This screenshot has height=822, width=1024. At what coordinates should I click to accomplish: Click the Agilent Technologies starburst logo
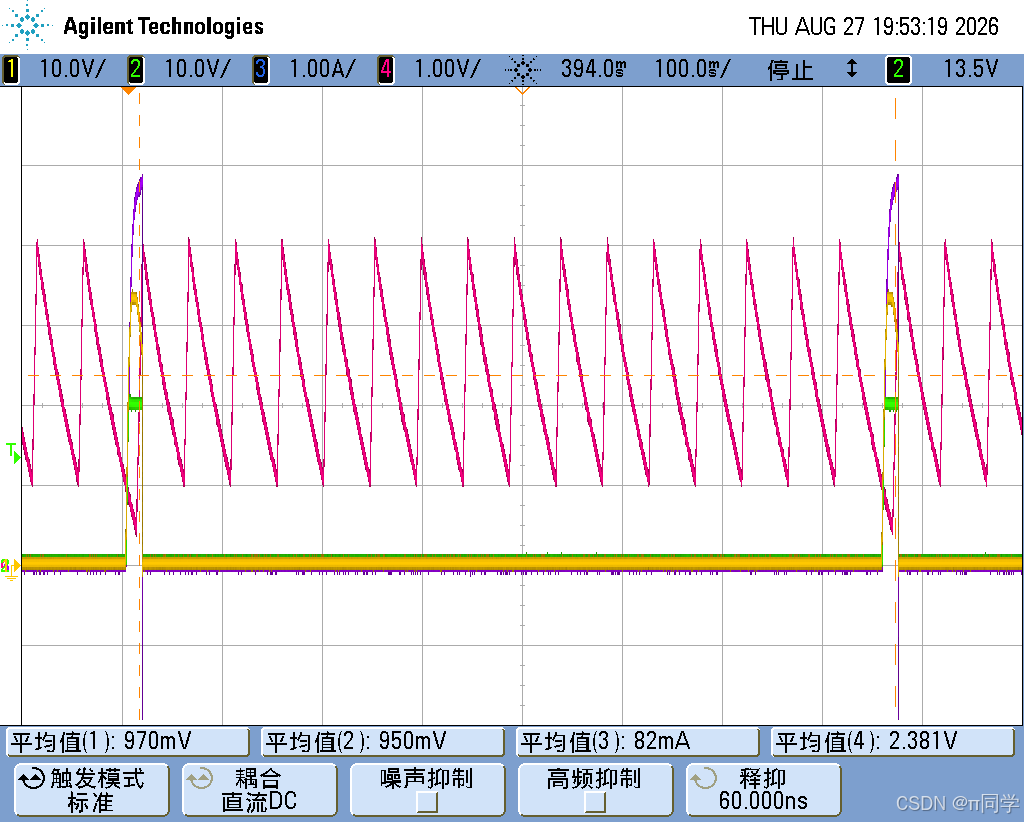tap(27, 25)
